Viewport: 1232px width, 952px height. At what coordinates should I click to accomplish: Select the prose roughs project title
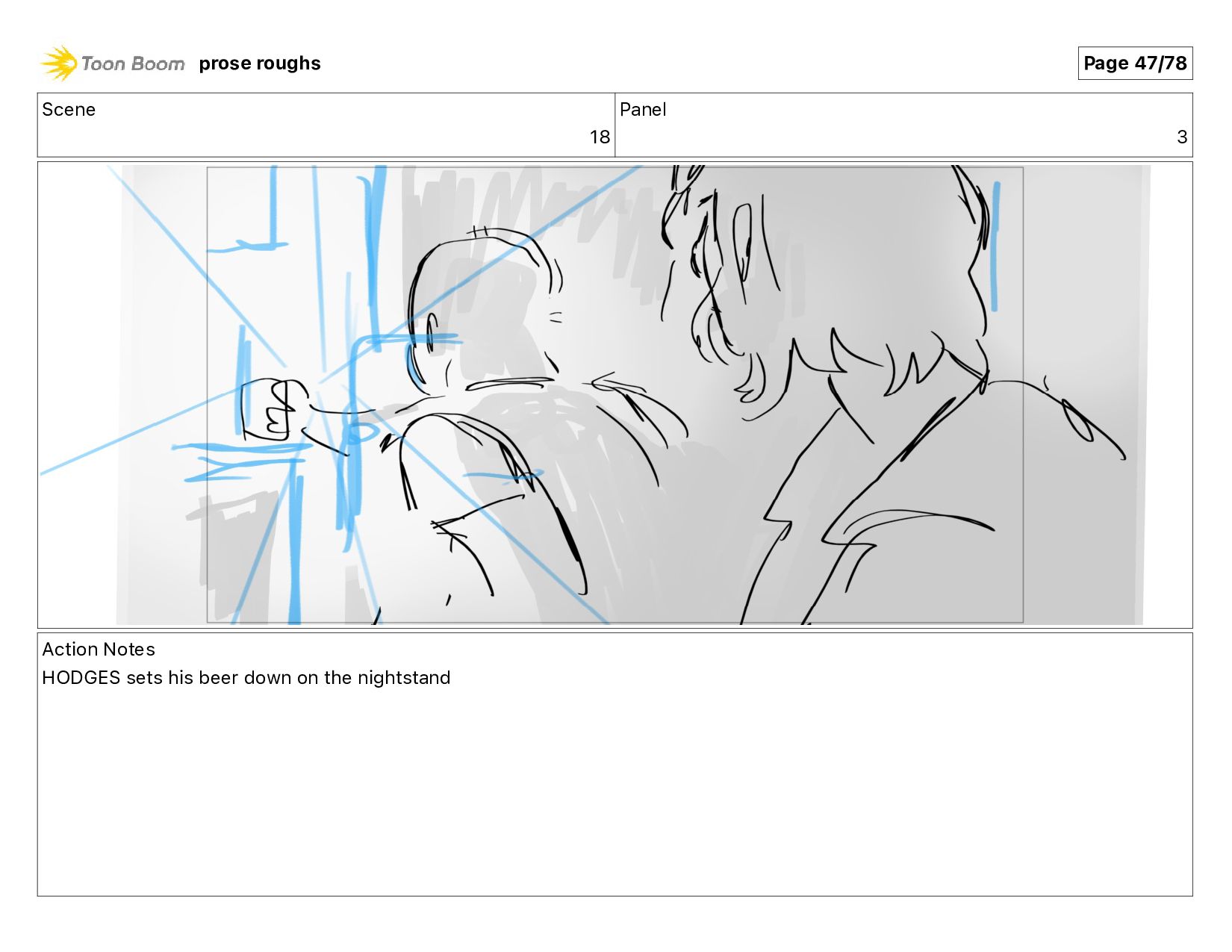pyautogui.click(x=260, y=63)
